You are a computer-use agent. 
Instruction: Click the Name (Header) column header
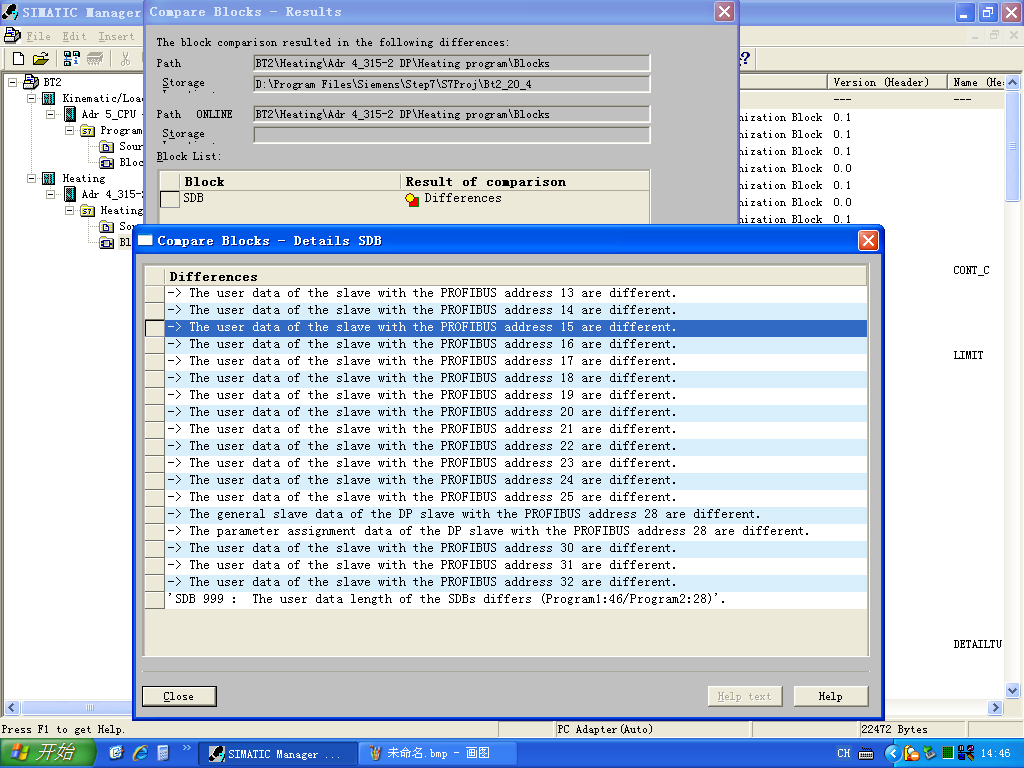[x=976, y=82]
